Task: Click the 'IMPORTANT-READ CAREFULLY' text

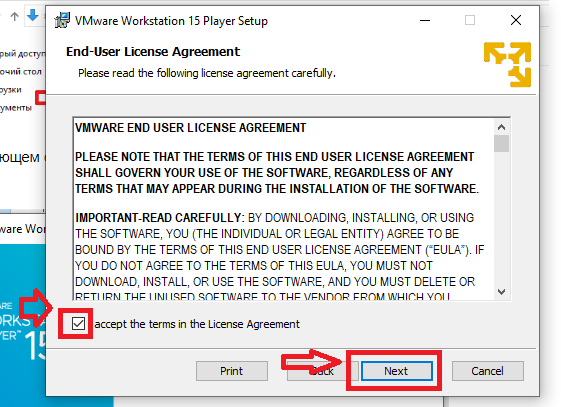Action: [x=159, y=217]
